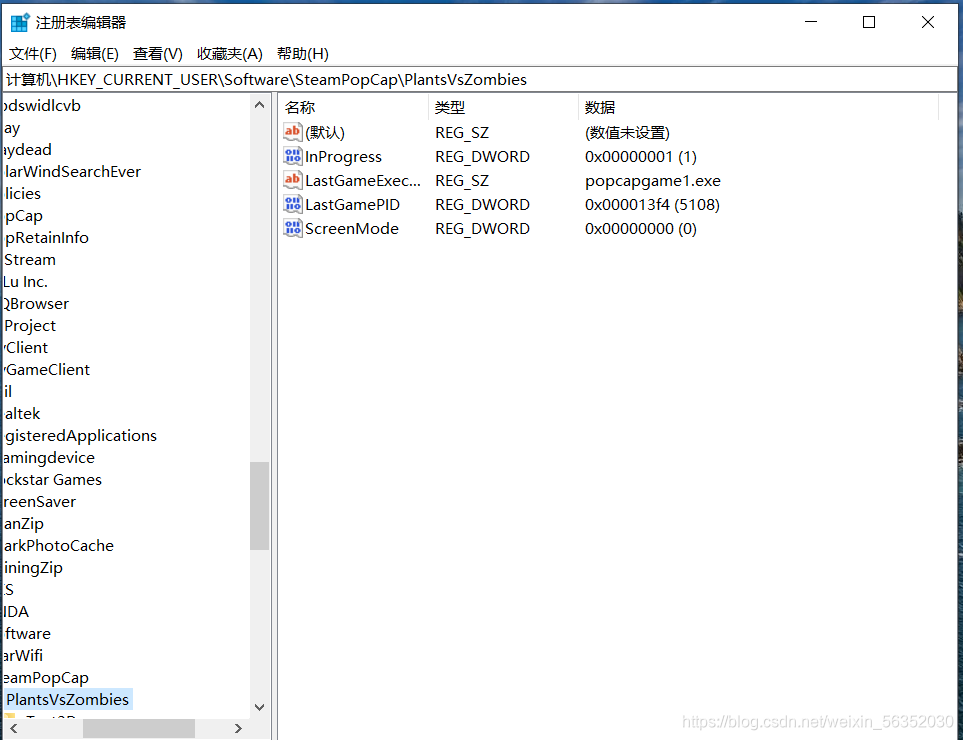This screenshot has height=740, width=963.
Task: Select the (默认) value entry
Action: [325, 133]
